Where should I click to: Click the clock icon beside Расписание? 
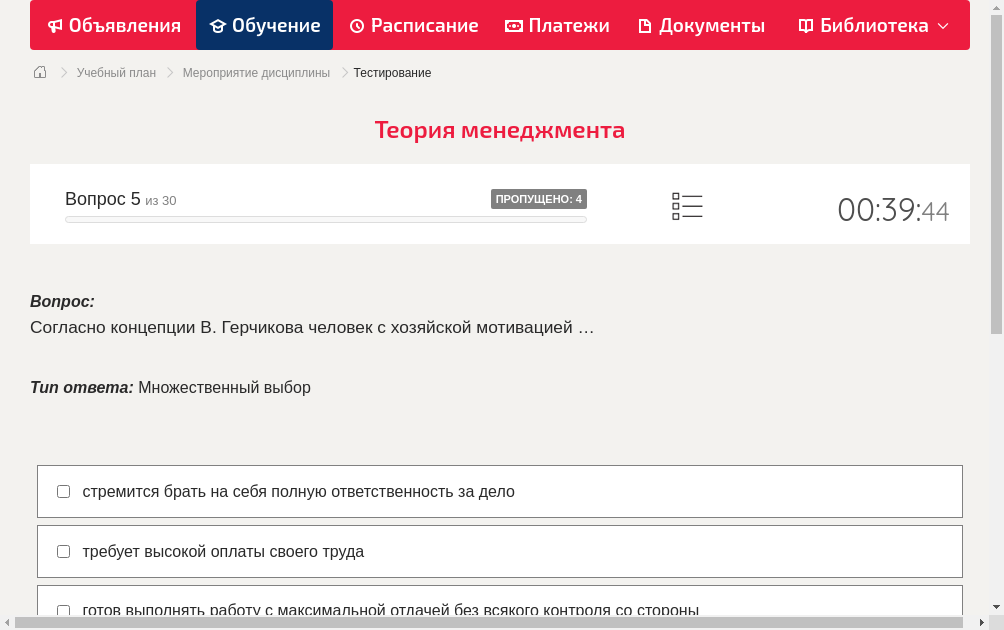pyautogui.click(x=357, y=25)
